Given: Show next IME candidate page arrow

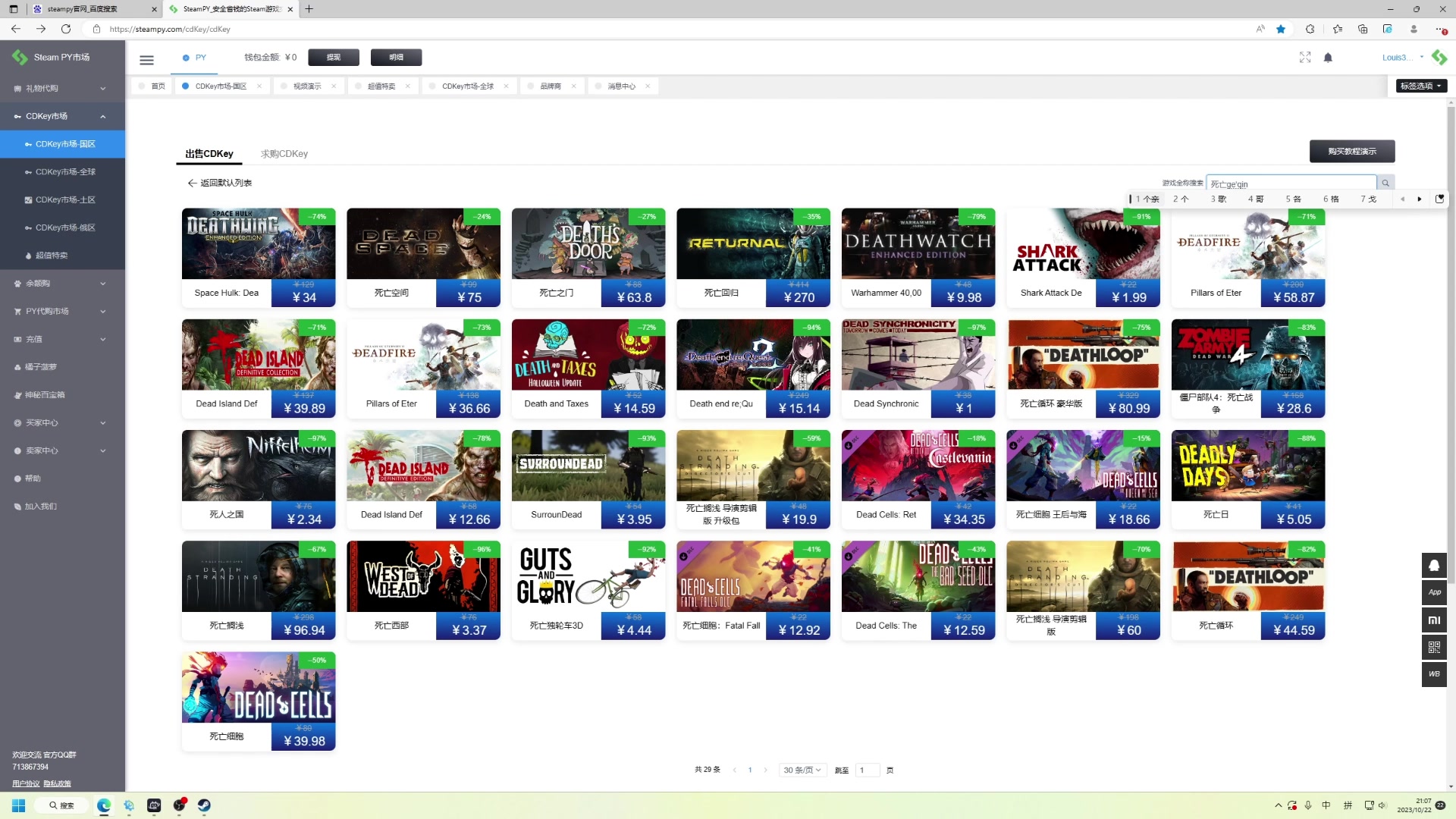Looking at the screenshot, I should tap(1420, 199).
